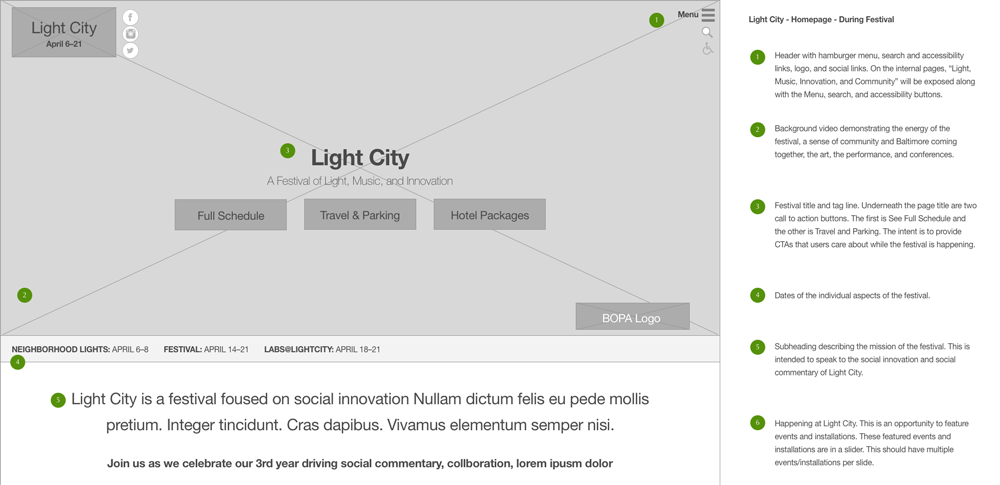Select annotation marker 3 beside festival title
The image size is (1000, 485).
pos(288,151)
